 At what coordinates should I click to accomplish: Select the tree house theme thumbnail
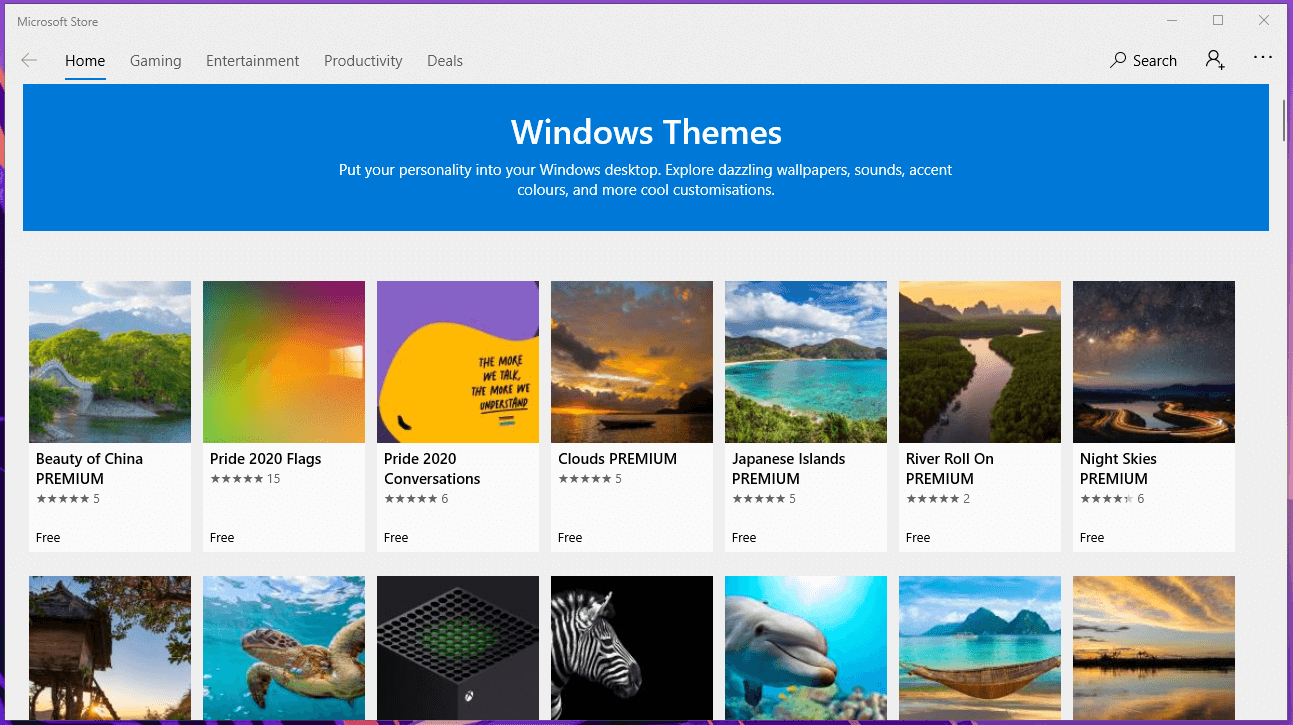pos(110,648)
